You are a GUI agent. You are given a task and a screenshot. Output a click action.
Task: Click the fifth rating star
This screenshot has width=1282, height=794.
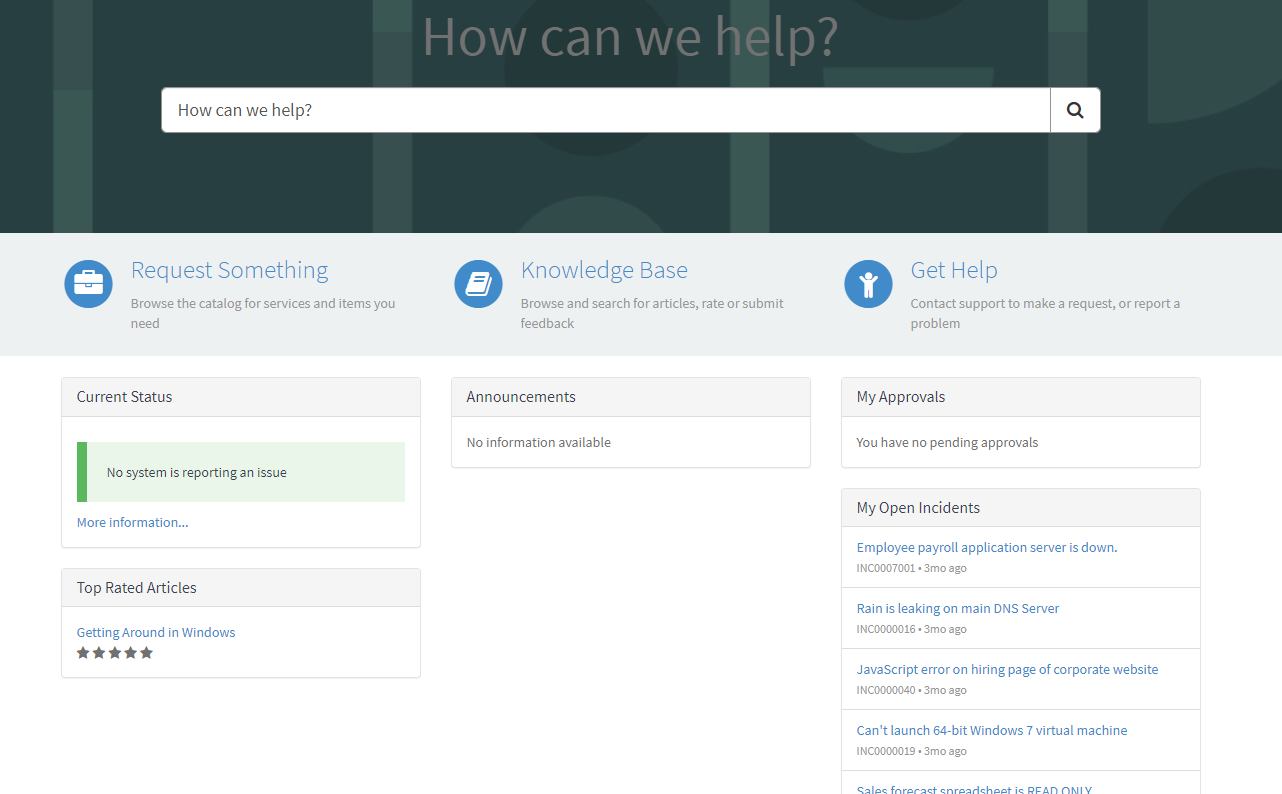point(147,652)
